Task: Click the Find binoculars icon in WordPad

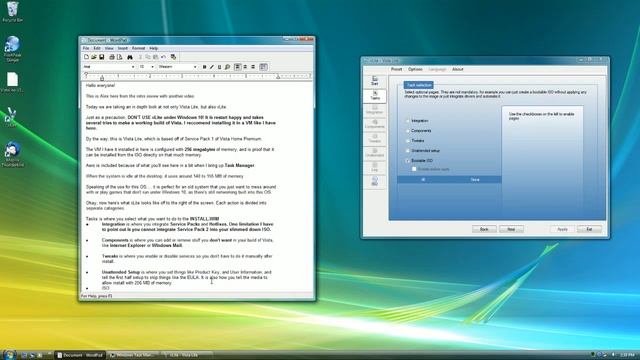Action: point(130,57)
